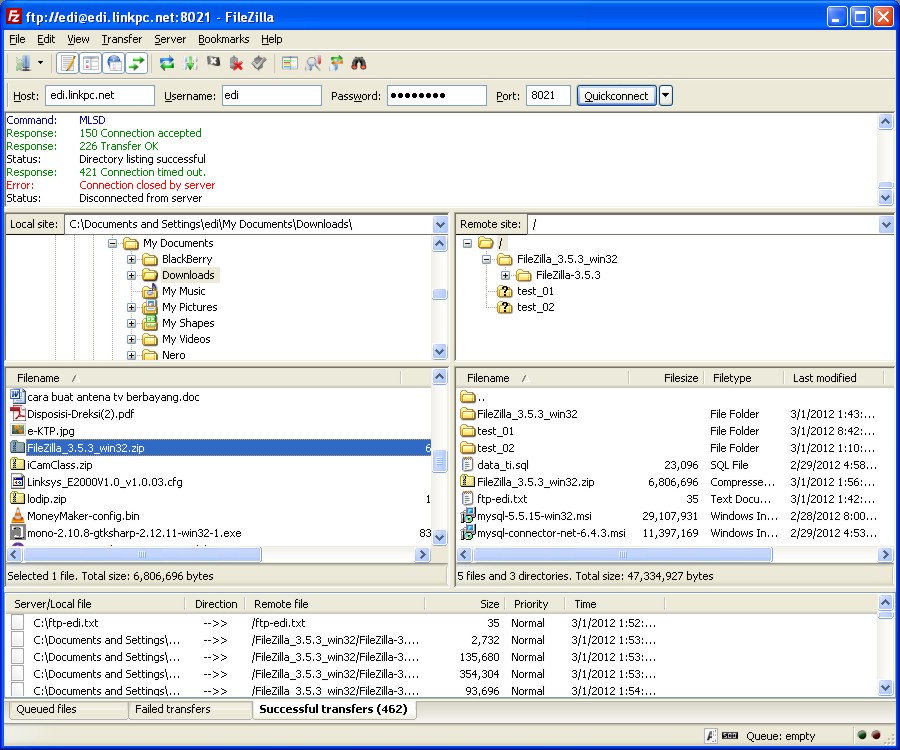Sort remote list by Filesize column
The width and height of the screenshot is (900, 750).
pyautogui.click(x=666, y=378)
